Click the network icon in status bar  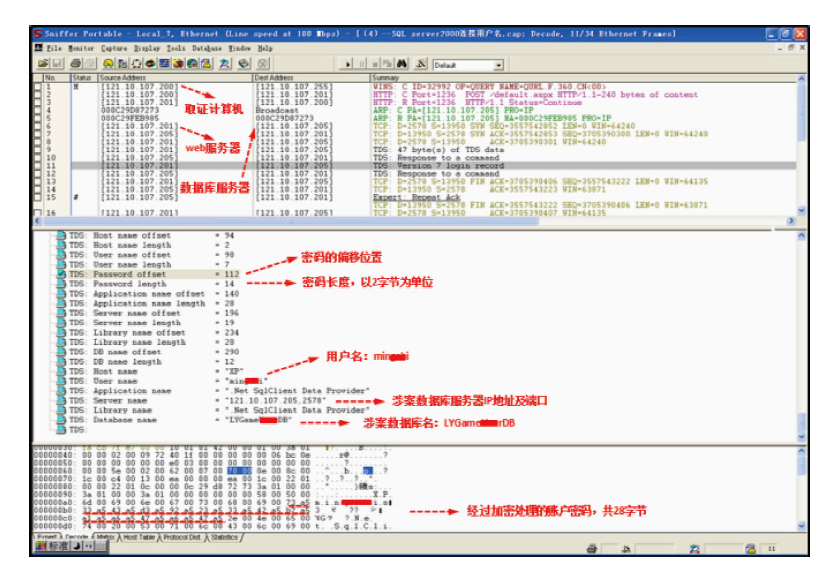695,548
